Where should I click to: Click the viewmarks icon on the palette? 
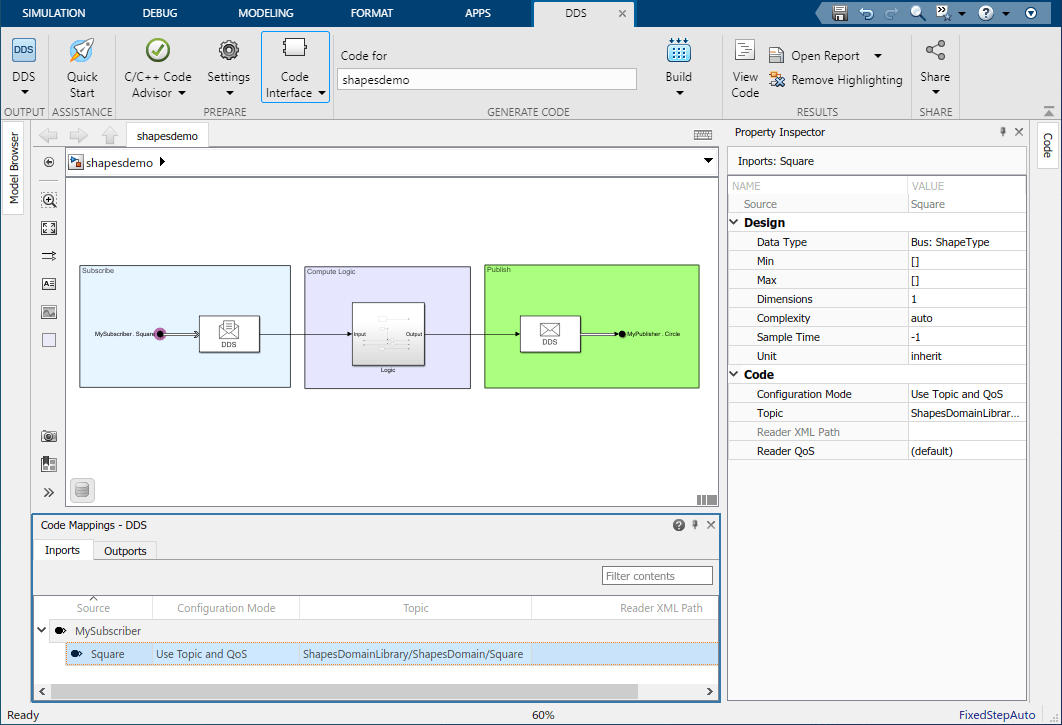click(x=49, y=464)
